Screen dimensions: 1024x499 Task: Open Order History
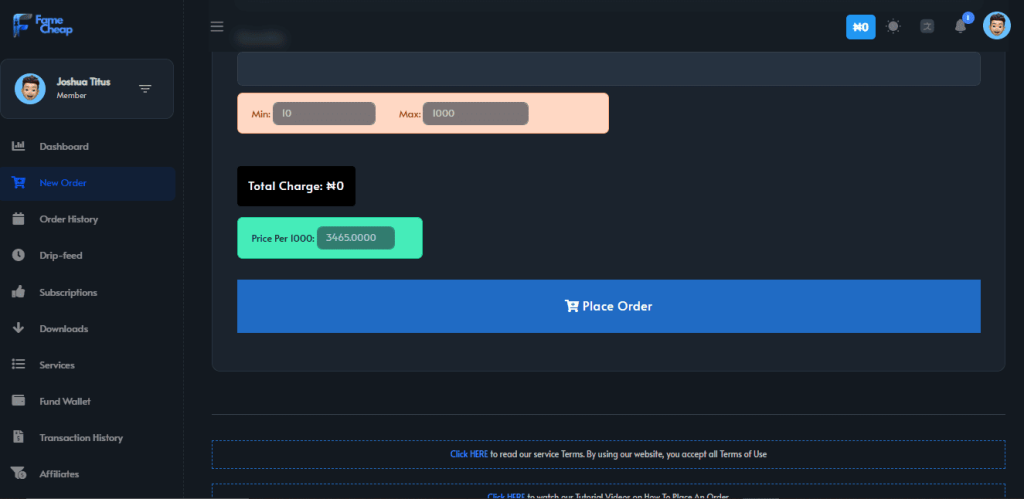(x=69, y=219)
